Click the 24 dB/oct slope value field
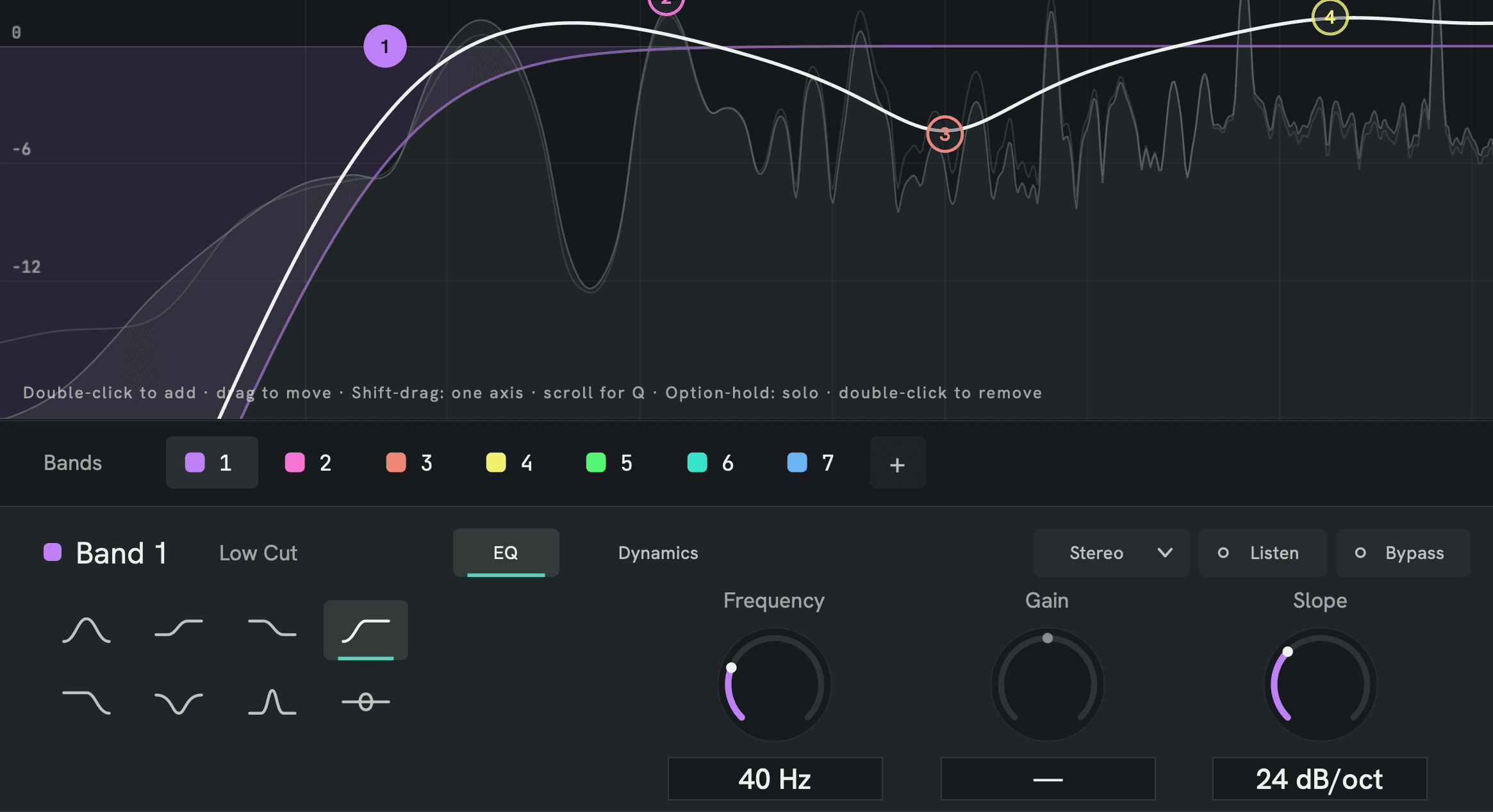The width and height of the screenshot is (1493, 812). pyautogui.click(x=1319, y=779)
